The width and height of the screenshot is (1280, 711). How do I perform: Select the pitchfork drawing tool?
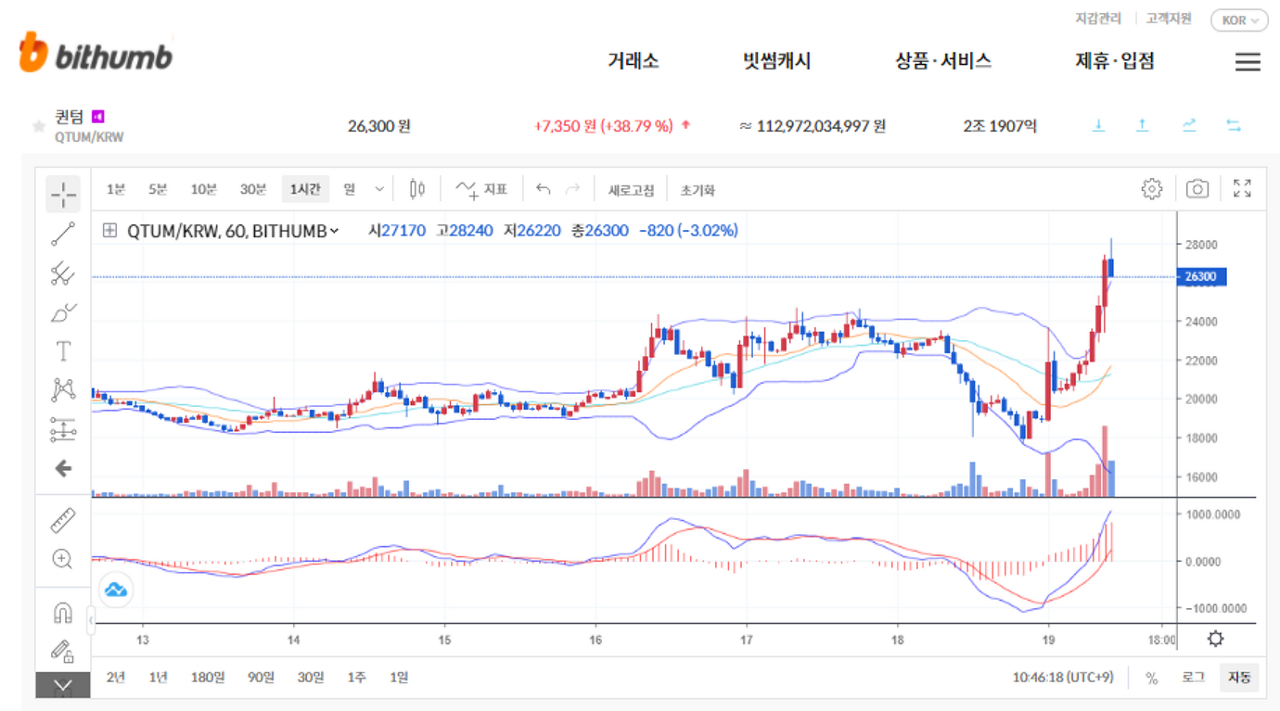63,273
